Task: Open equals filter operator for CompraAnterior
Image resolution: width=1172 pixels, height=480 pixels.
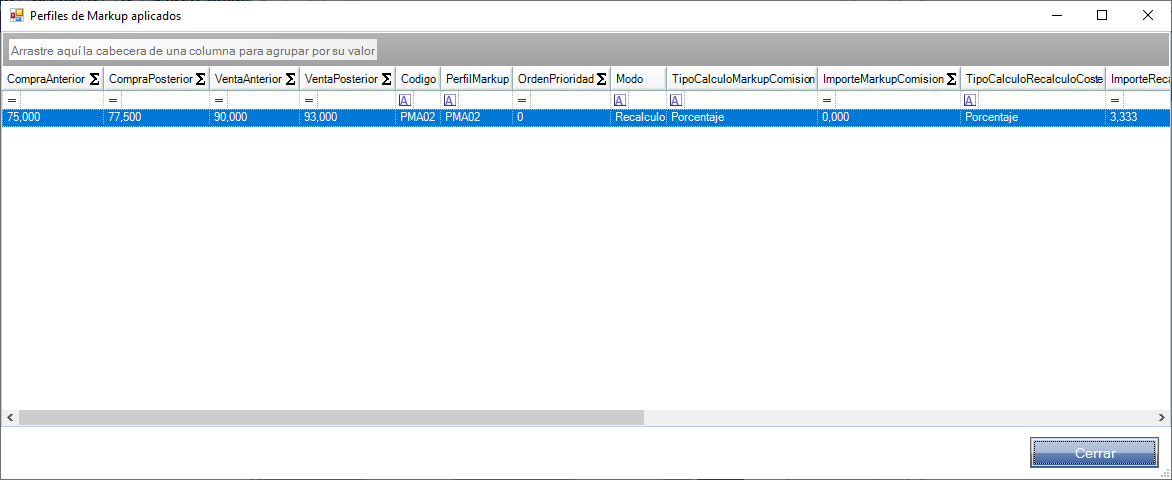Action: coord(12,100)
